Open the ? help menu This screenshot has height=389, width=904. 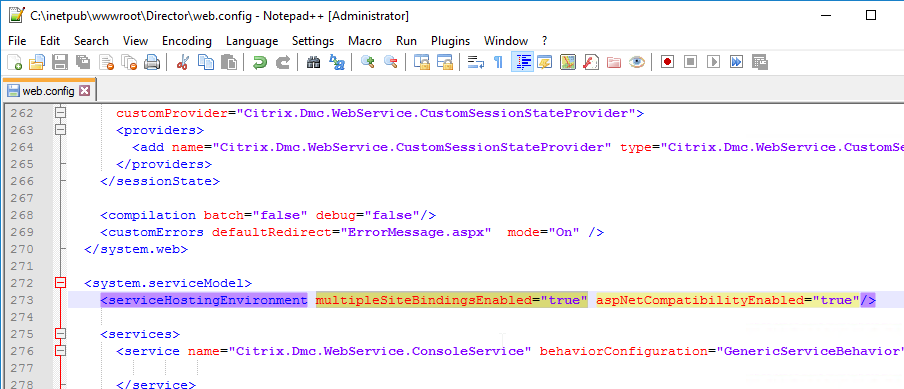tap(544, 41)
